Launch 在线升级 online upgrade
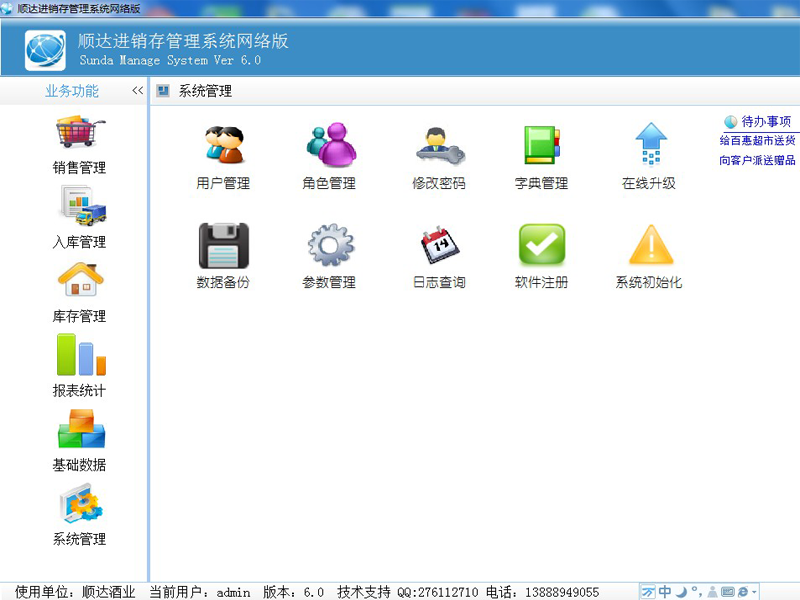Image resolution: width=800 pixels, height=600 pixels. (x=650, y=146)
